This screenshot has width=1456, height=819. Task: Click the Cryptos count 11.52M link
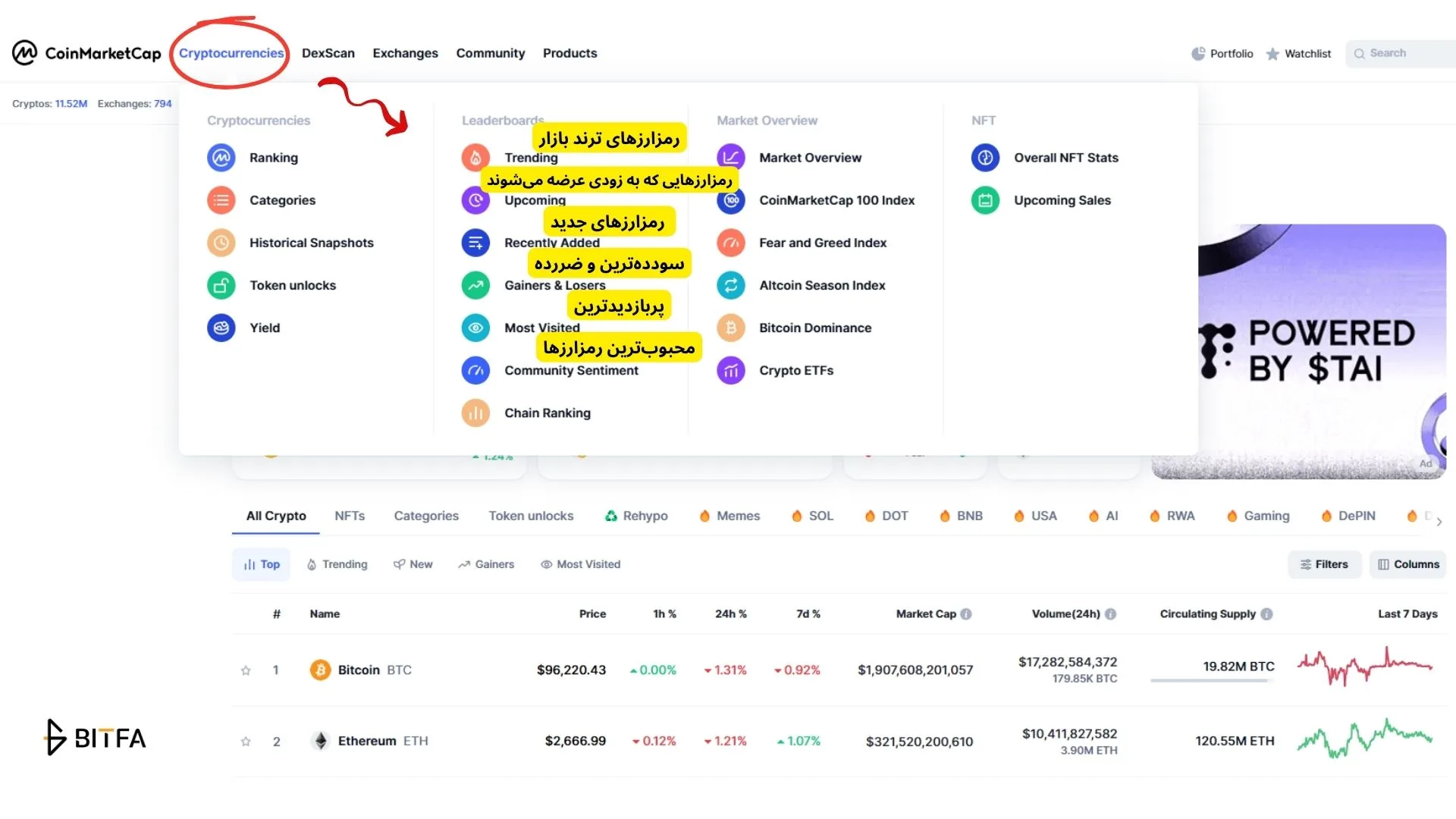tap(71, 104)
